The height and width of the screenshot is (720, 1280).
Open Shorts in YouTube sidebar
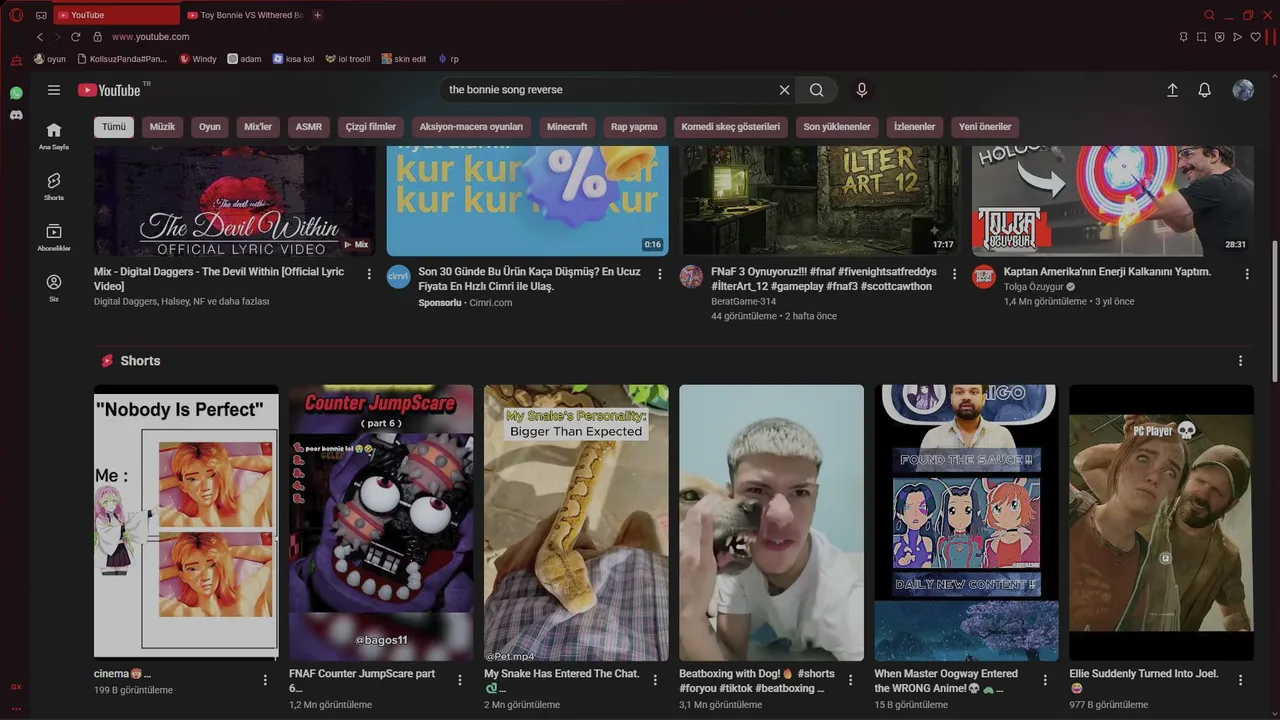(54, 186)
